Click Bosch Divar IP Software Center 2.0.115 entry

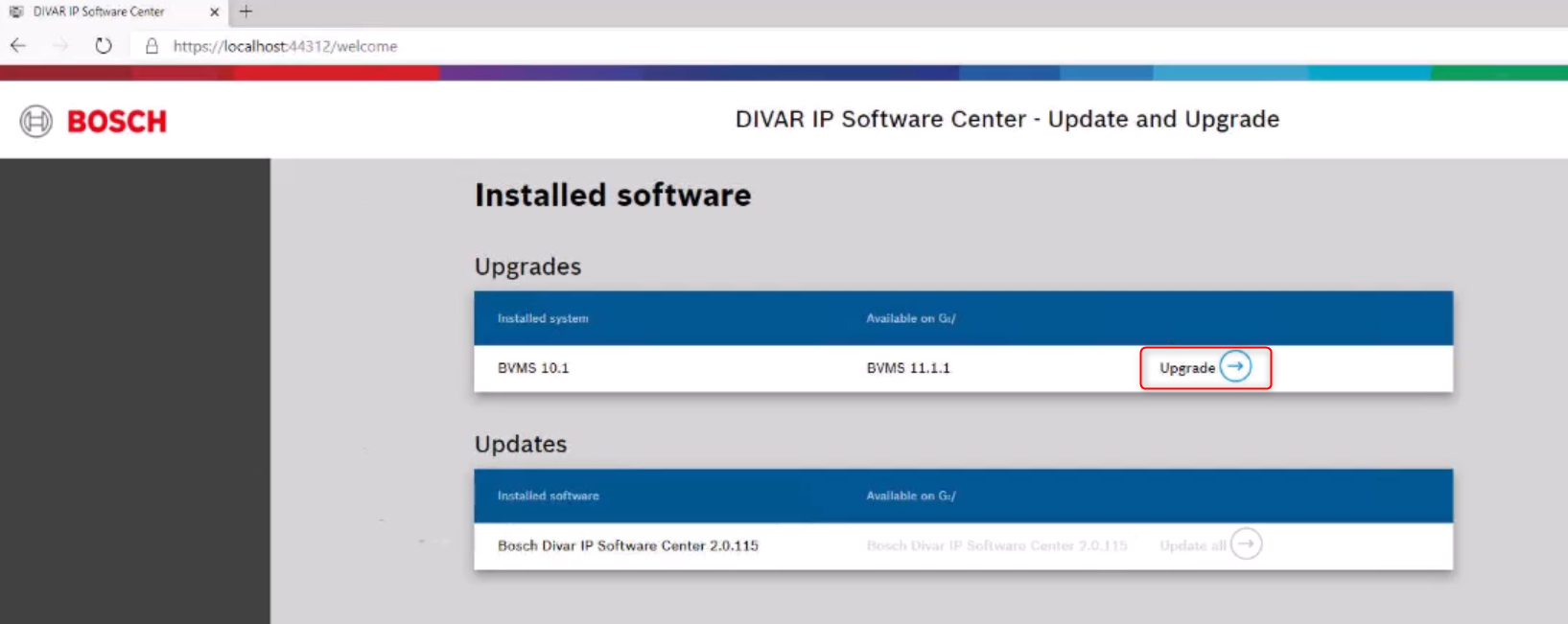click(627, 545)
